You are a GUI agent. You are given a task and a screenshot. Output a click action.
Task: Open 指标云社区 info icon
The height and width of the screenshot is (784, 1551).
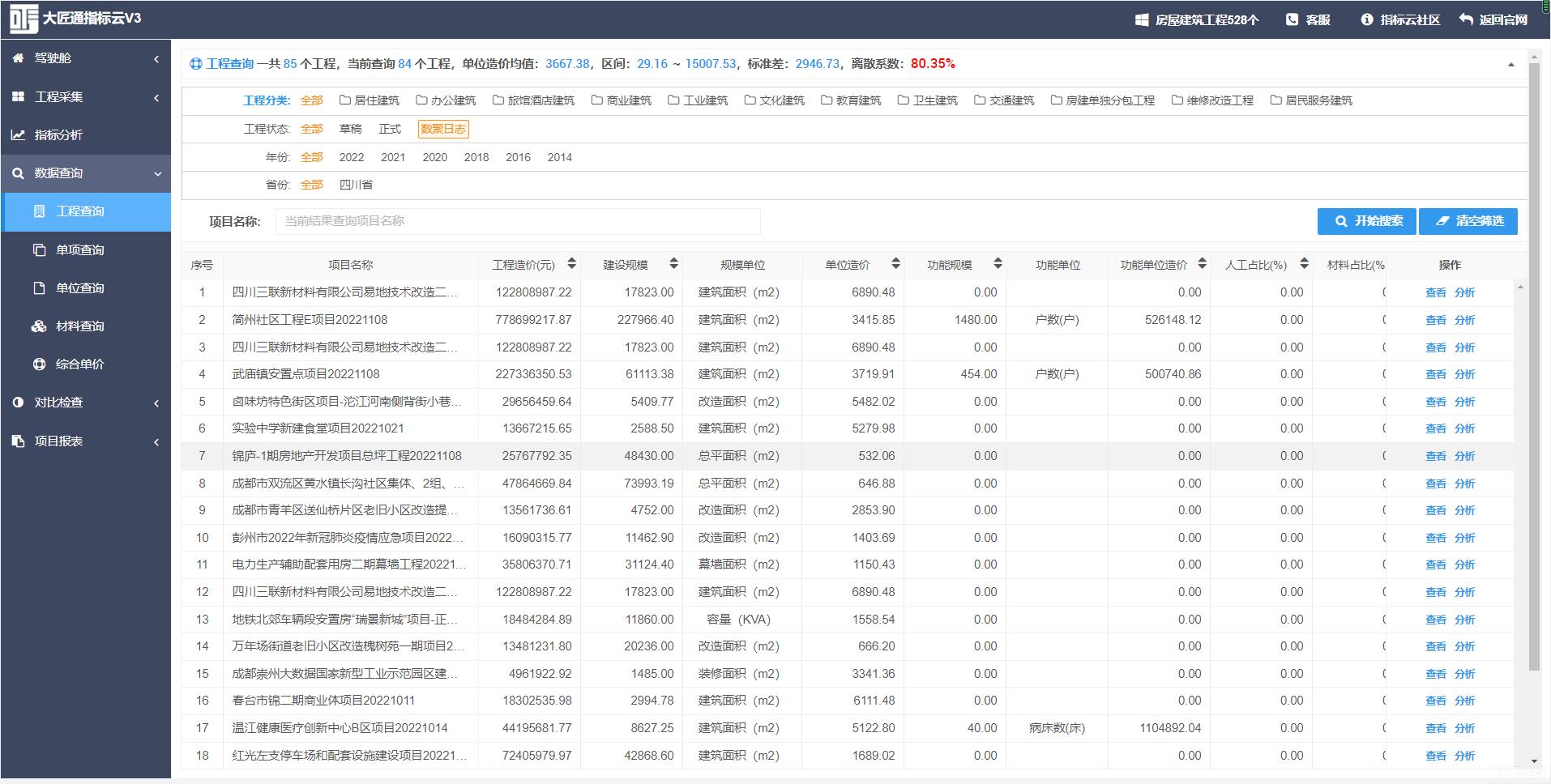tap(1367, 19)
